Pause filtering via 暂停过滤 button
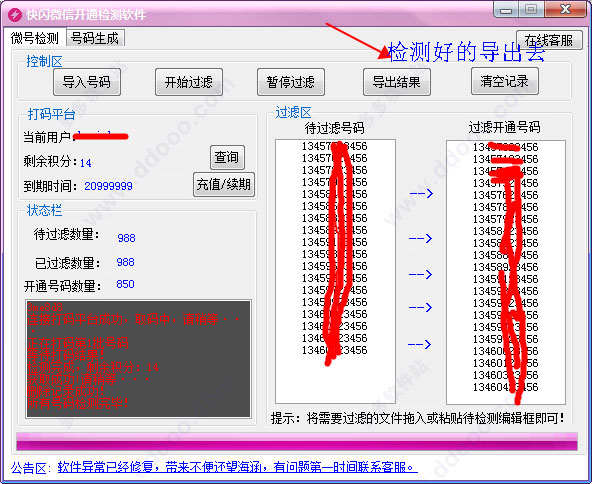This screenshot has width=592, height=484. [x=291, y=82]
